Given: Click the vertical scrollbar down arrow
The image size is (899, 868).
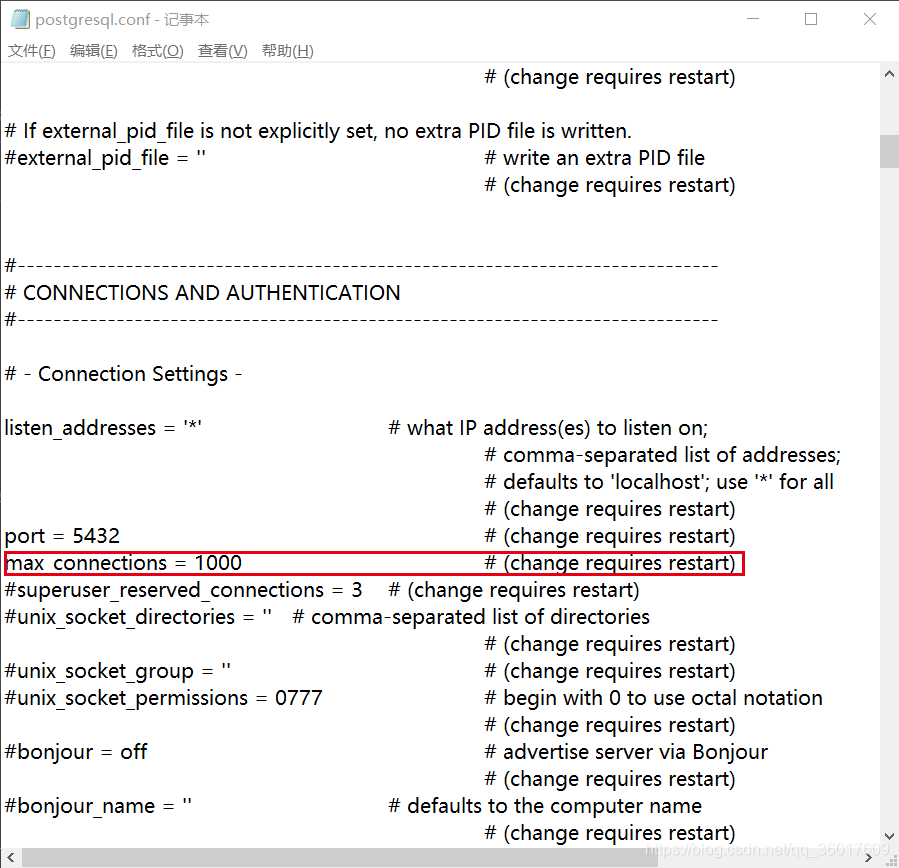Looking at the screenshot, I should (x=888, y=838).
